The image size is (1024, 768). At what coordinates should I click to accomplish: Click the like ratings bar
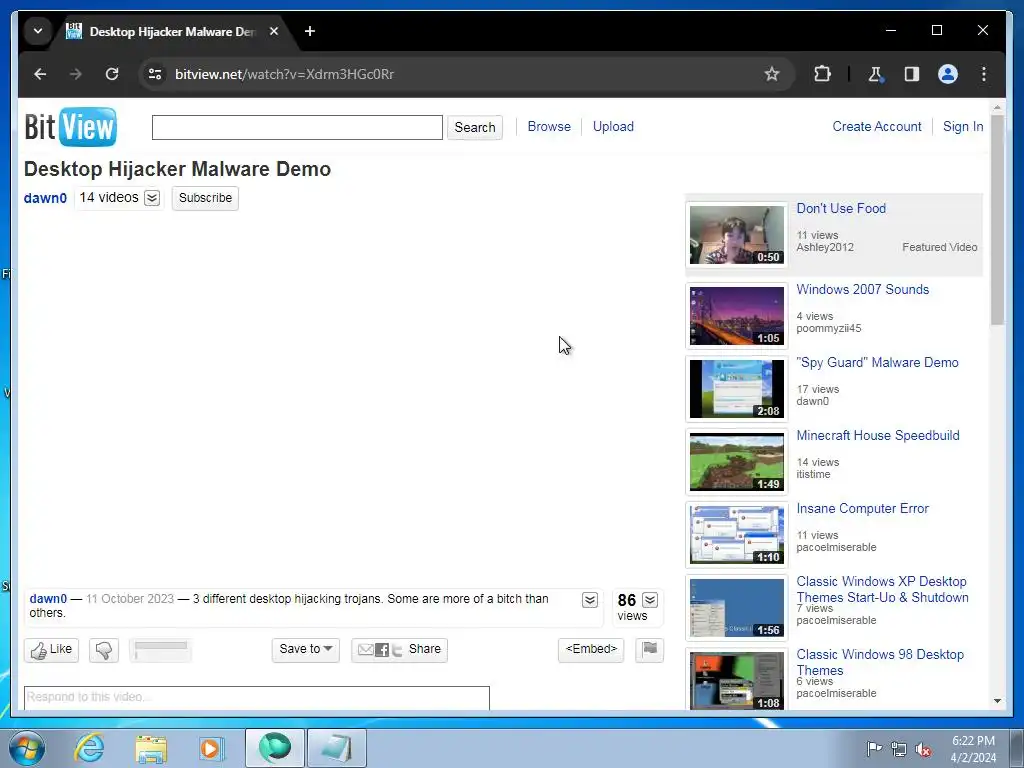[161, 650]
